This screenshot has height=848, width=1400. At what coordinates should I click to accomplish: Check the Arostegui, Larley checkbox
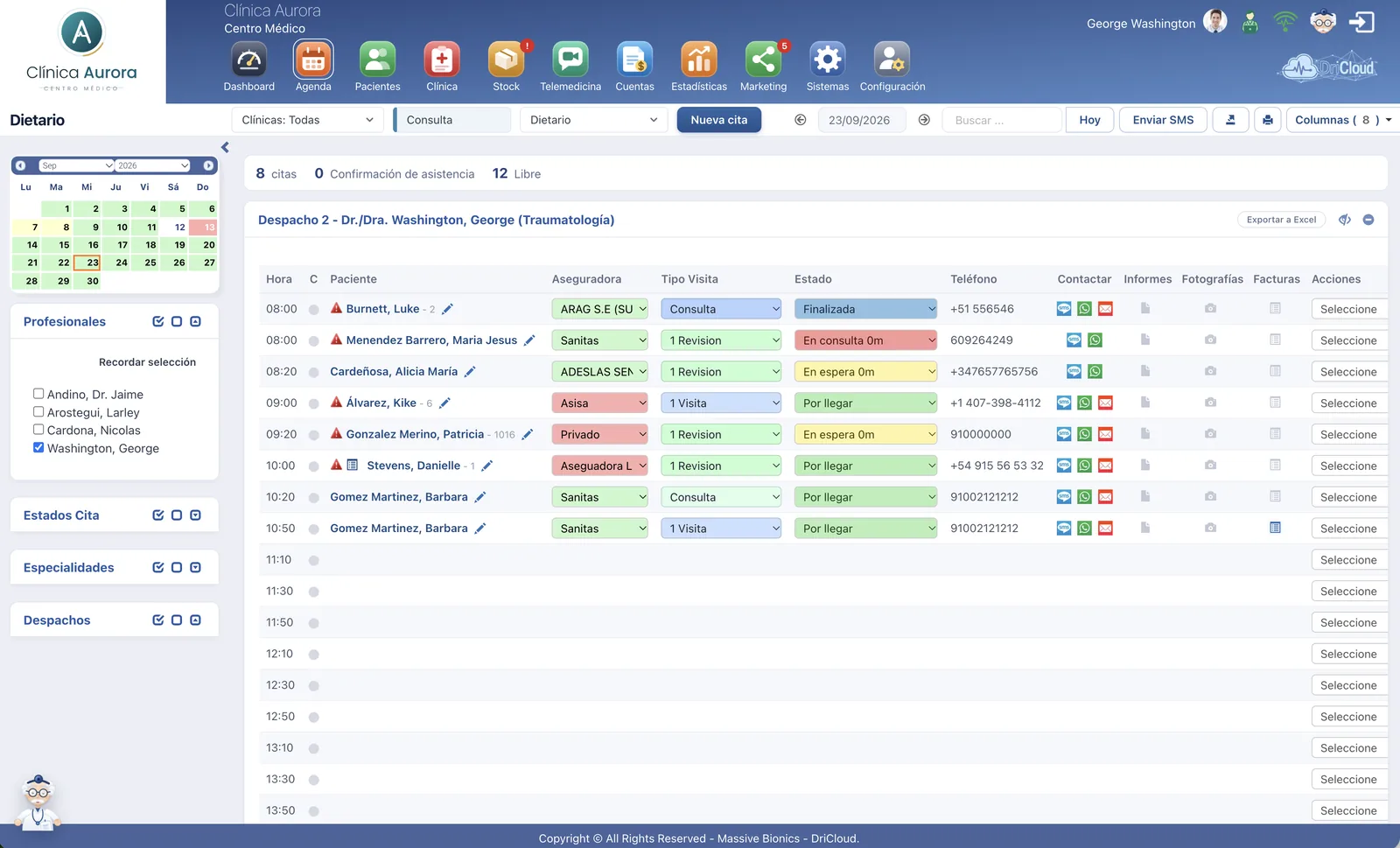pyautogui.click(x=38, y=411)
